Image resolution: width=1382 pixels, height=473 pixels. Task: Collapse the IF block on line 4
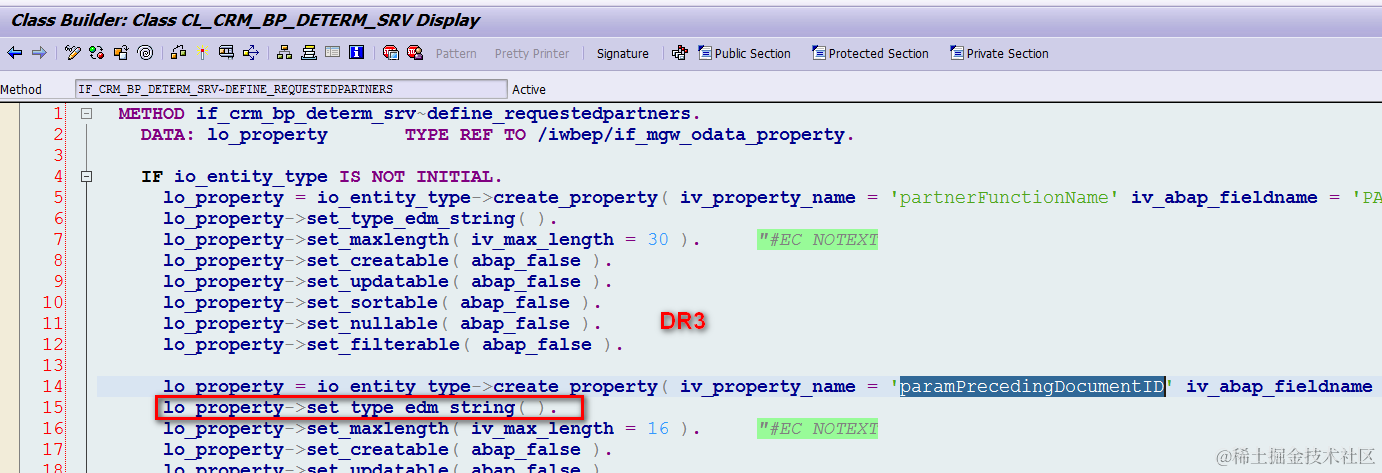86,176
